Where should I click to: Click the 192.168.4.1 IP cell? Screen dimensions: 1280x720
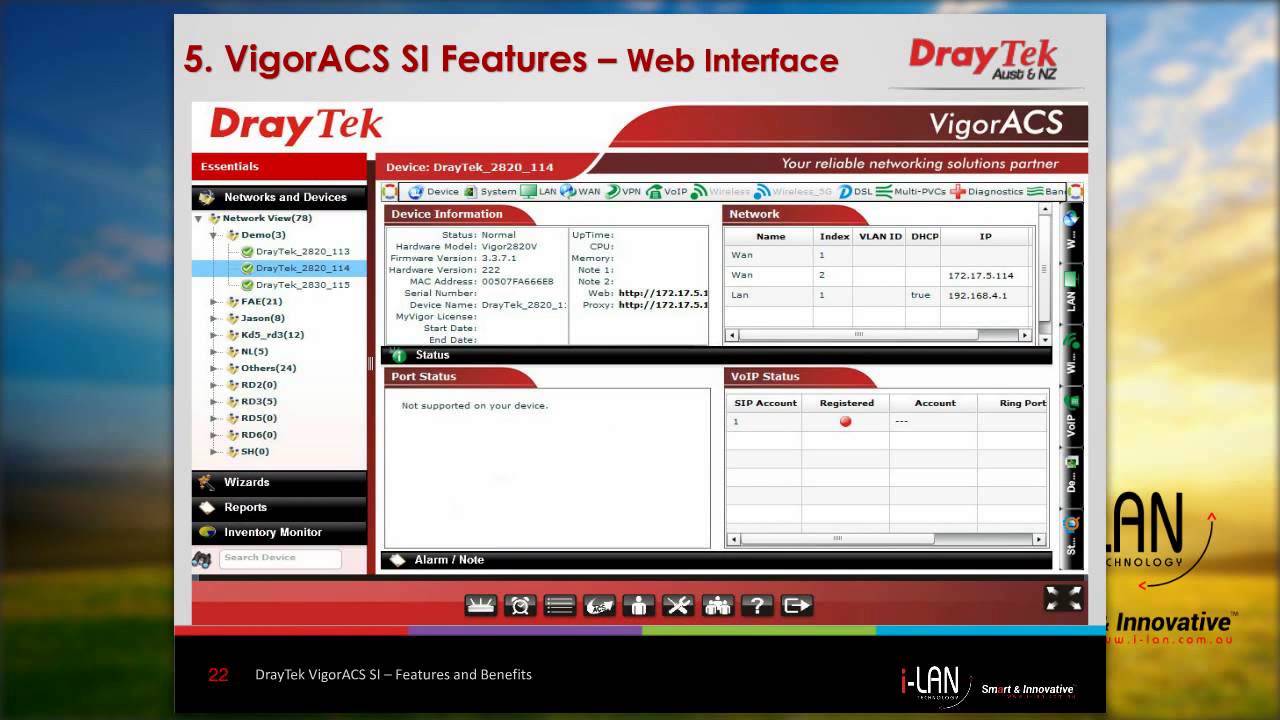[x=985, y=296]
